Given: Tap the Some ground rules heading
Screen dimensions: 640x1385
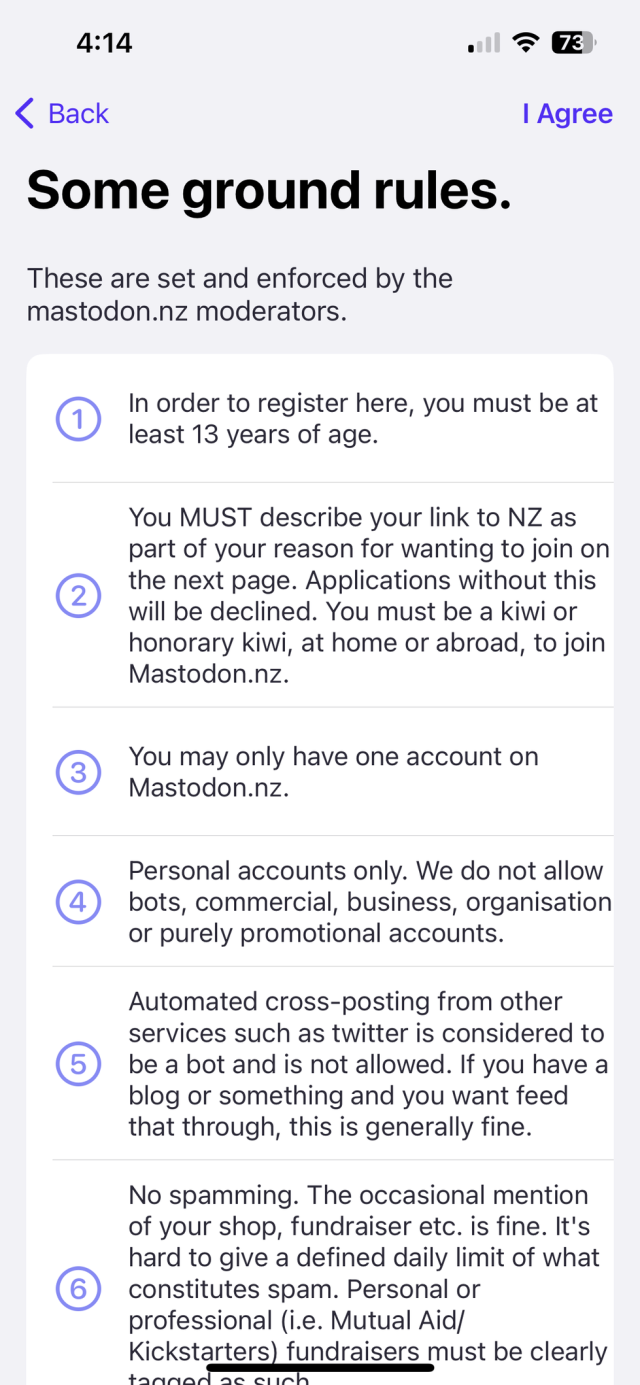Looking at the screenshot, I should 269,190.
